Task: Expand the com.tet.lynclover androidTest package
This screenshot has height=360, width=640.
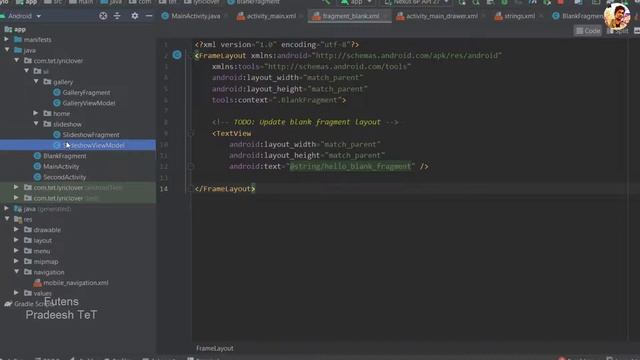Action: [16, 187]
